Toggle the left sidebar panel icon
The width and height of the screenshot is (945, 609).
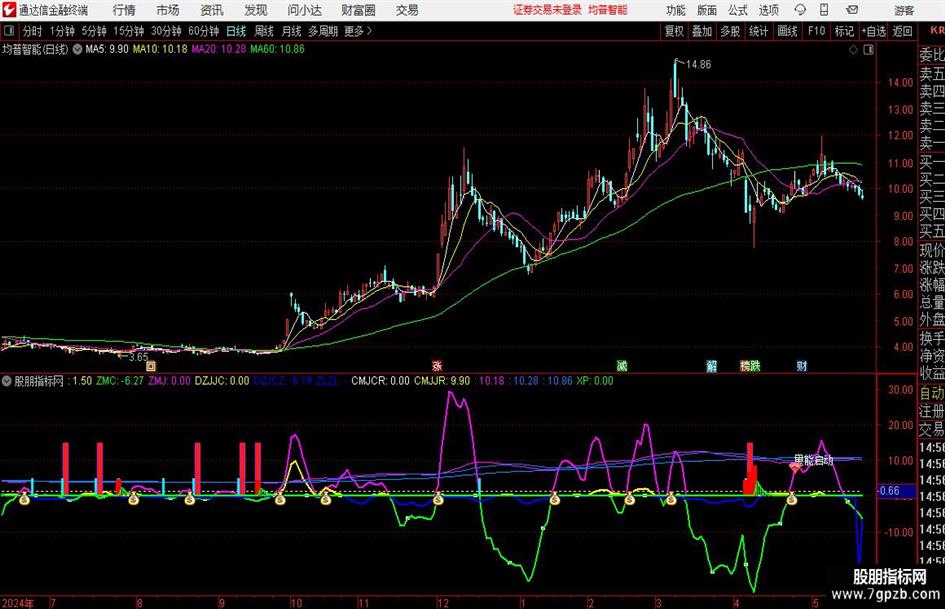coord(8,31)
